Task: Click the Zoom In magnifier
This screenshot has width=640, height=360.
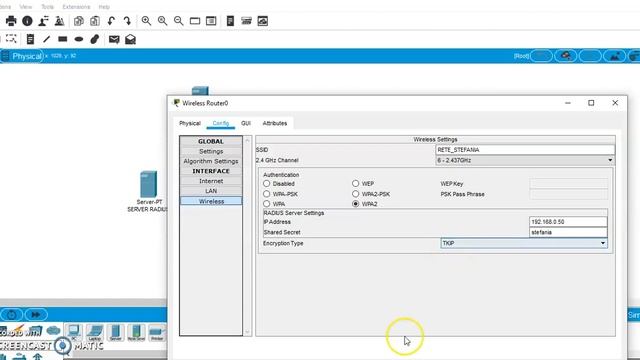Action: tap(146, 21)
